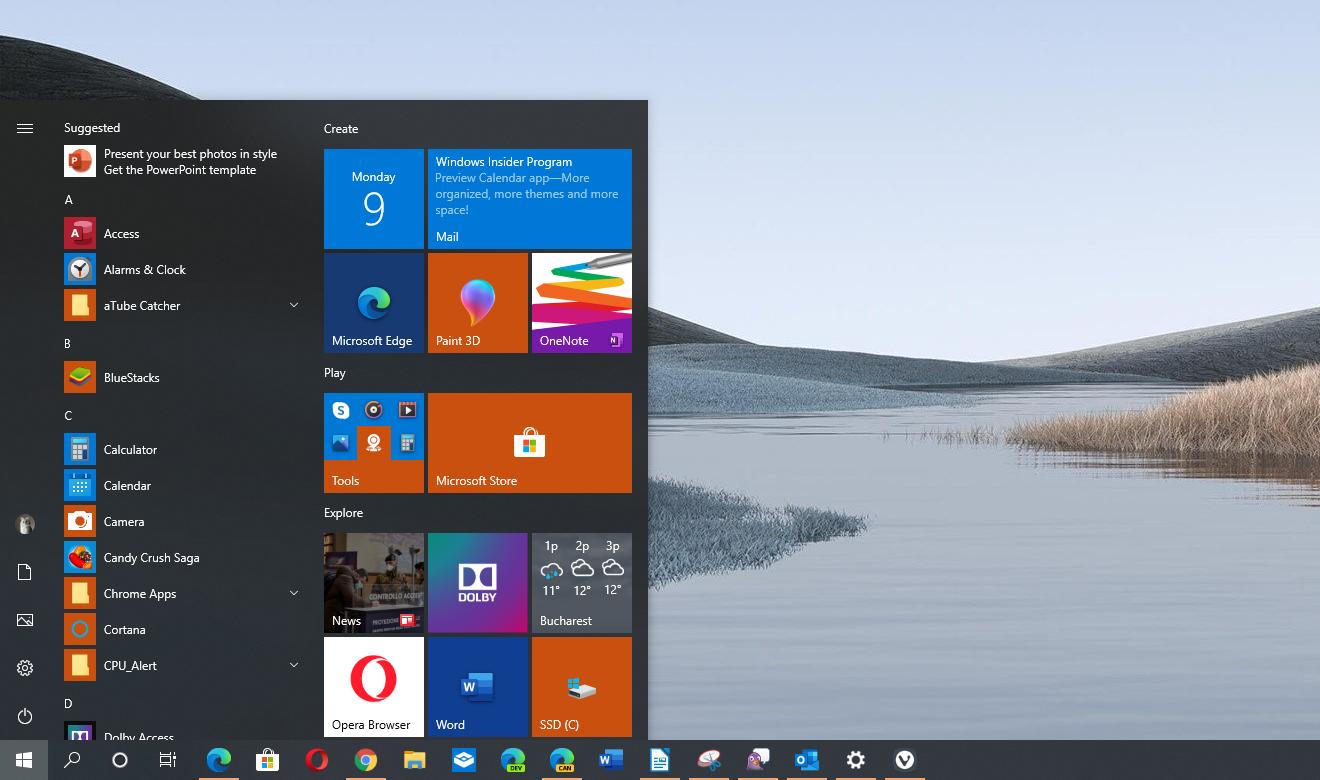Open the Power menu in the sidebar
The image size is (1320, 780).
[x=24, y=716]
